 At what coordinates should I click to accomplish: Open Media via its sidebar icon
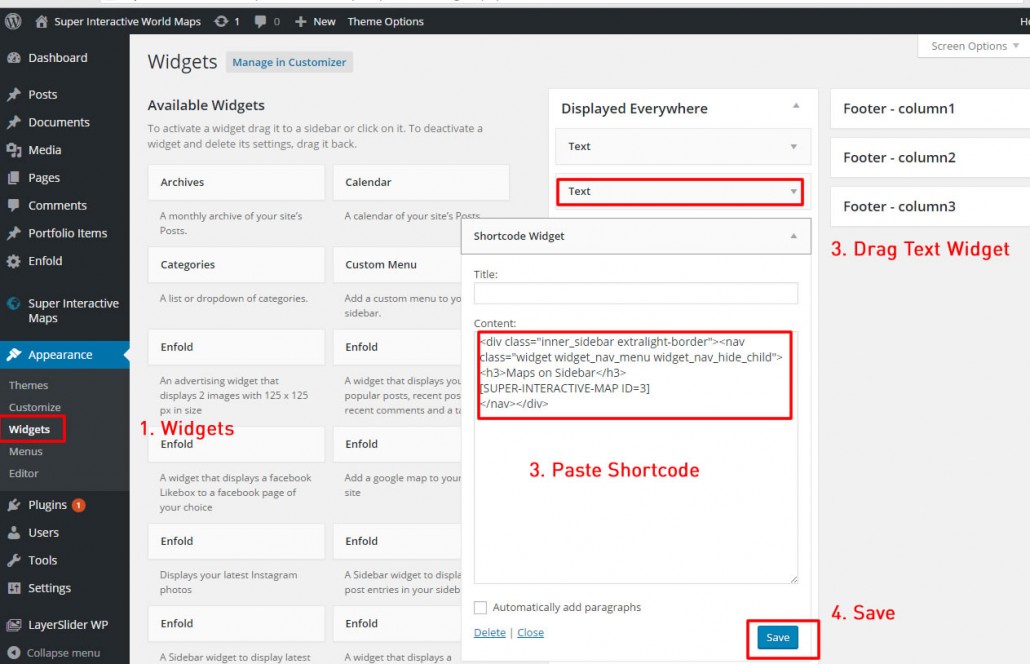[x=14, y=150]
